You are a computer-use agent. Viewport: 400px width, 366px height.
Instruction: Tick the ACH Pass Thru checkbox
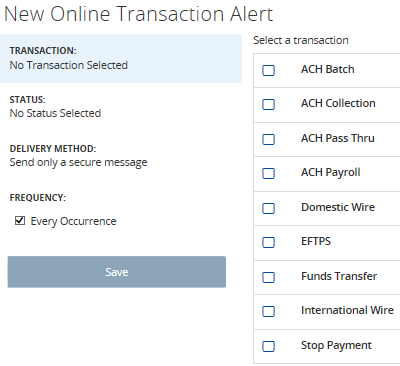[x=268, y=139]
